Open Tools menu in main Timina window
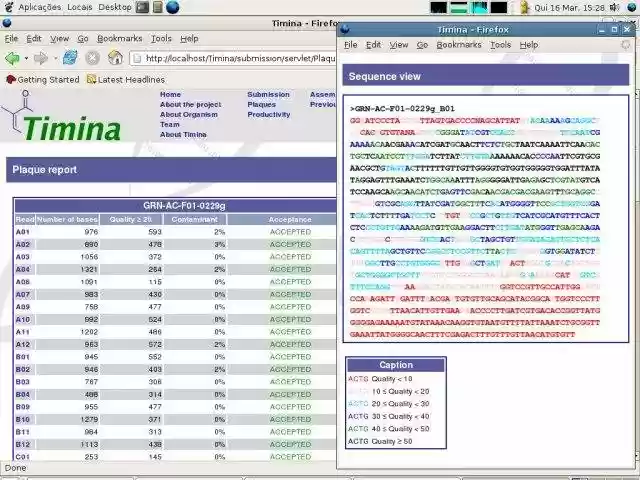640x480 pixels. [x=161, y=38]
